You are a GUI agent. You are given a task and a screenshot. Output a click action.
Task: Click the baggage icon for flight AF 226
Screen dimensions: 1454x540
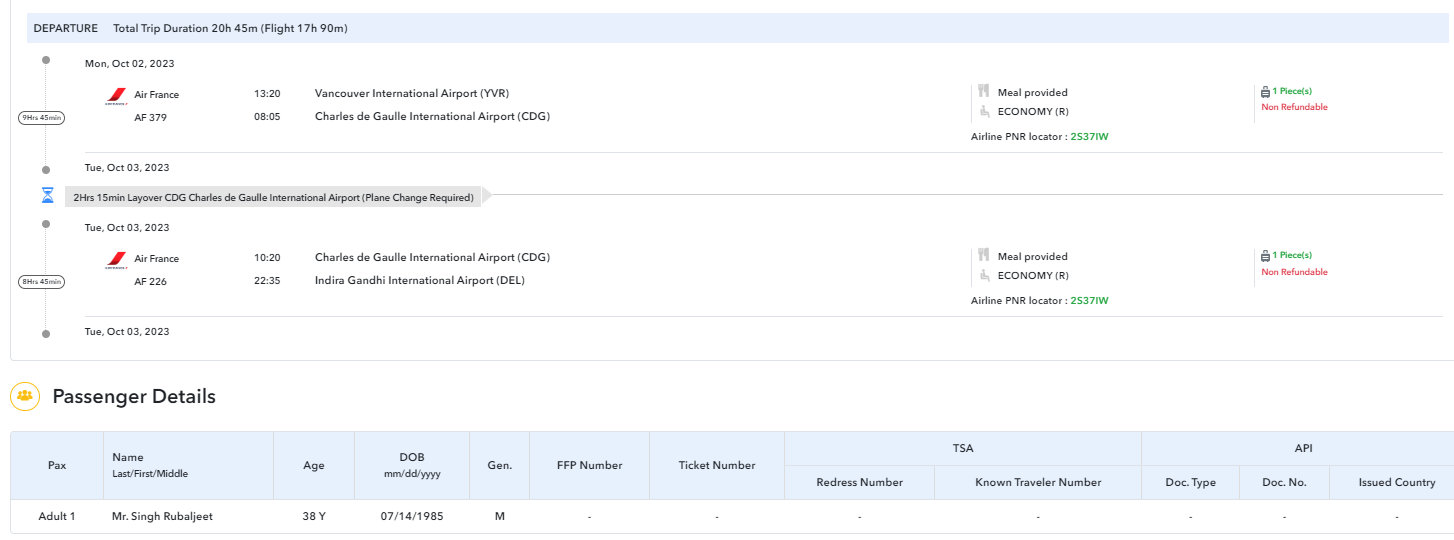[1266, 255]
